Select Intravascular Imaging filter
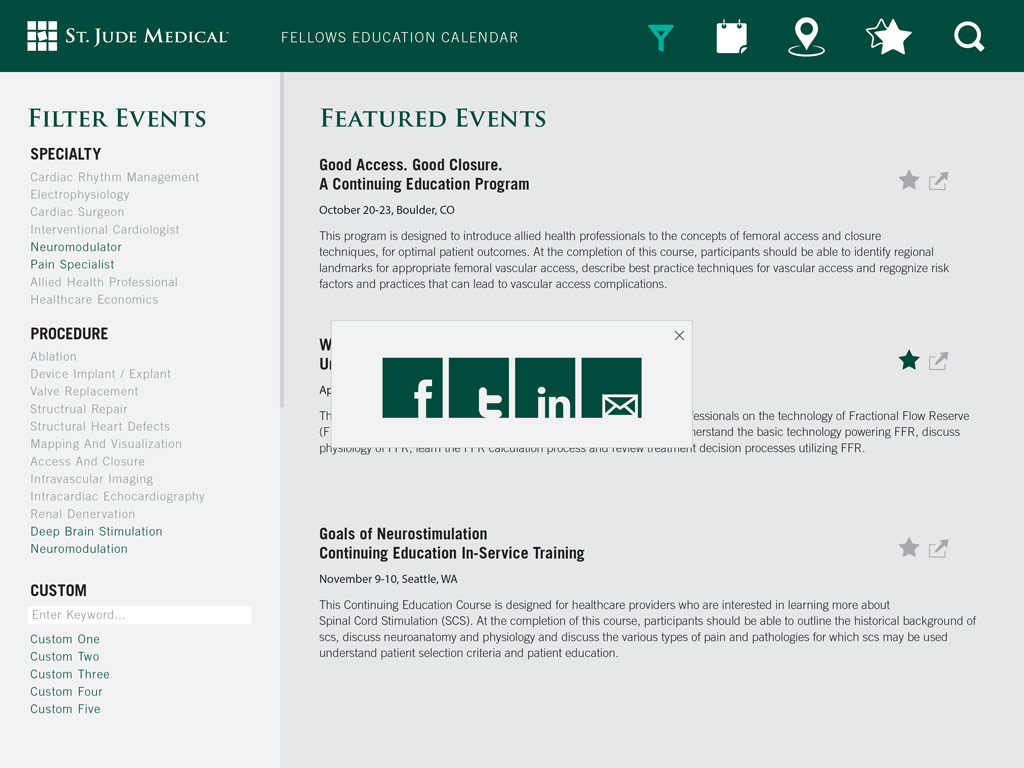Screen dimensions: 1024x768 [x=91, y=479]
